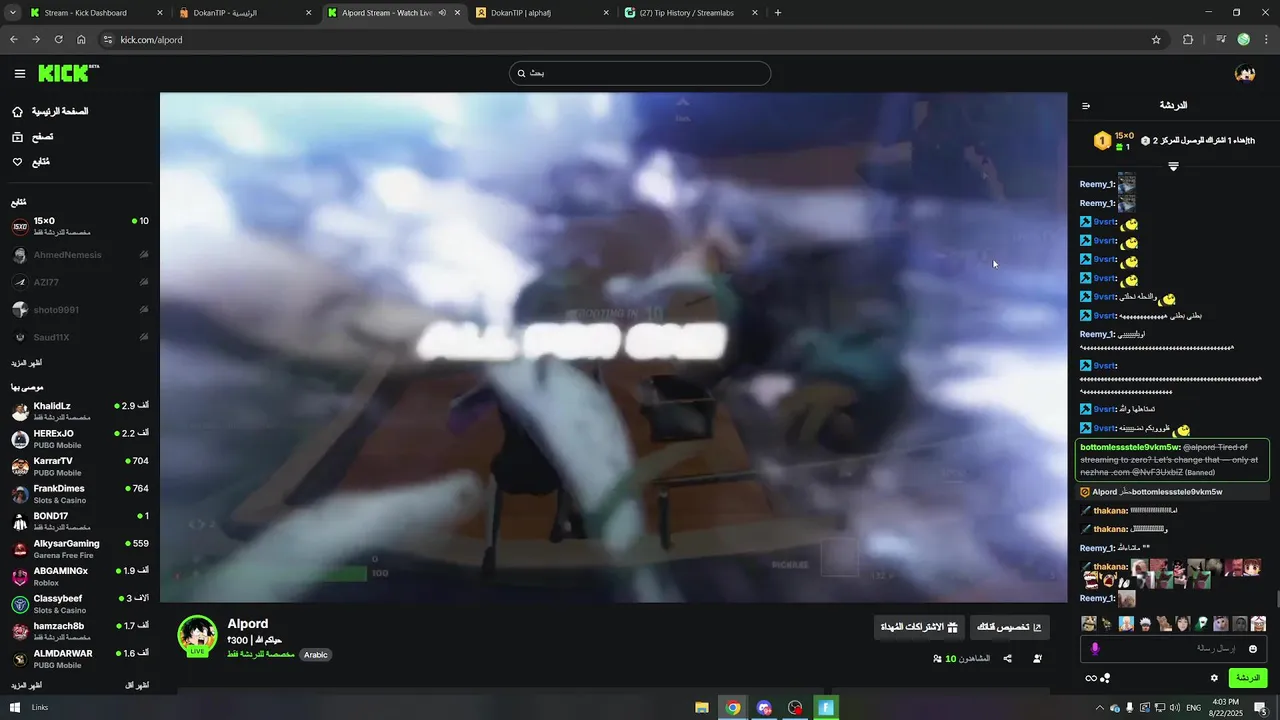Click the Alpord streamer avatar
The image size is (1280, 720).
pyautogui.click(x=197, y=636)
